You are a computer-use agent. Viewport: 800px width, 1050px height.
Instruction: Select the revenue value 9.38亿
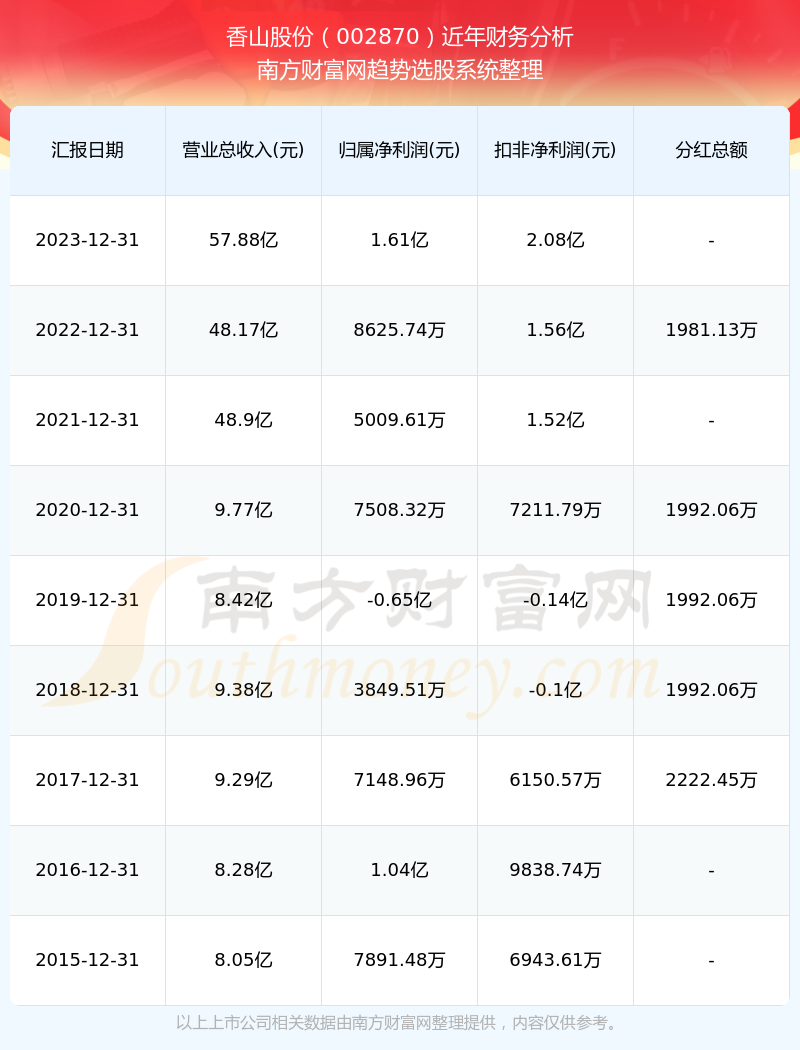click(x=244, y=690)
